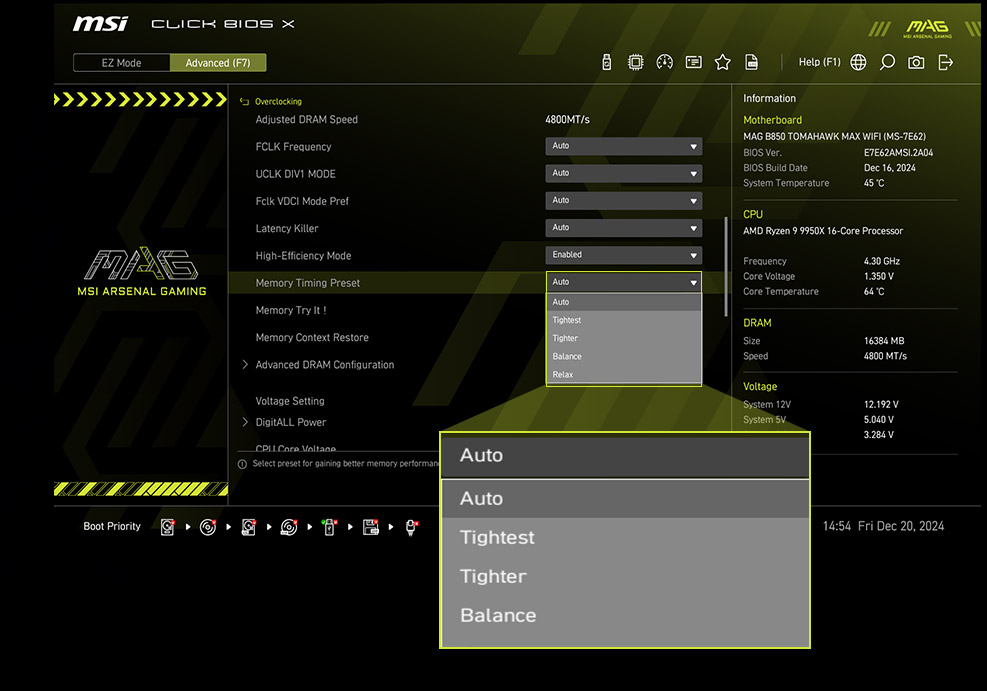
Task: Click the CD/DVD drive boot priority icon
Action: pos(208,526)
